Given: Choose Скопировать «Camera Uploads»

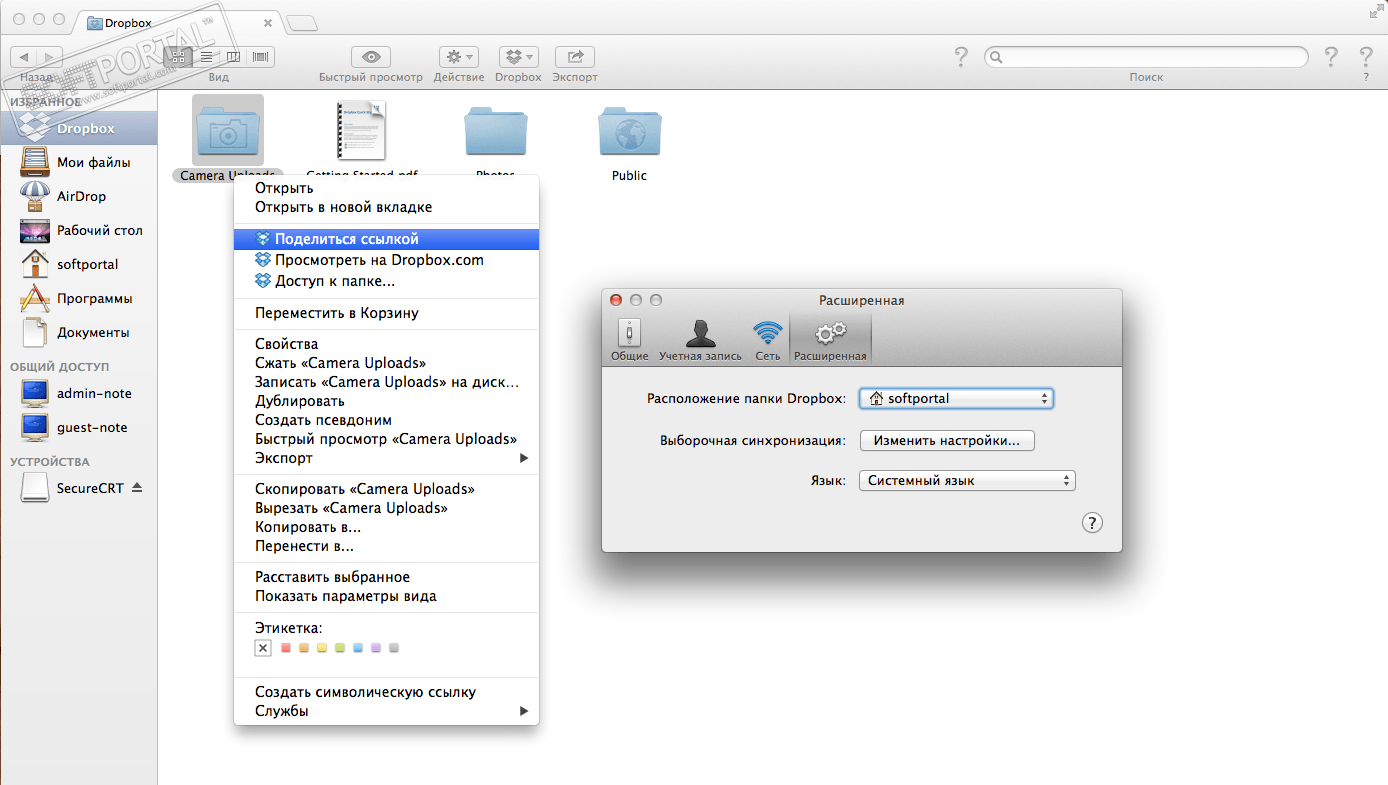Looking at the screenshot, I should click(x=386, y=489).
